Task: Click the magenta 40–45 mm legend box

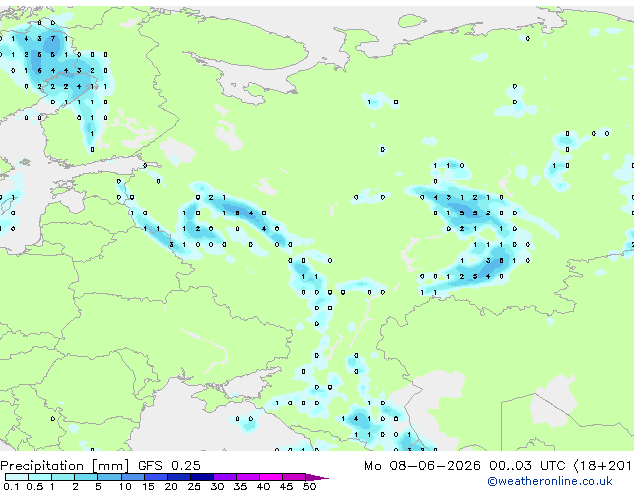Action: pos(271,477)
